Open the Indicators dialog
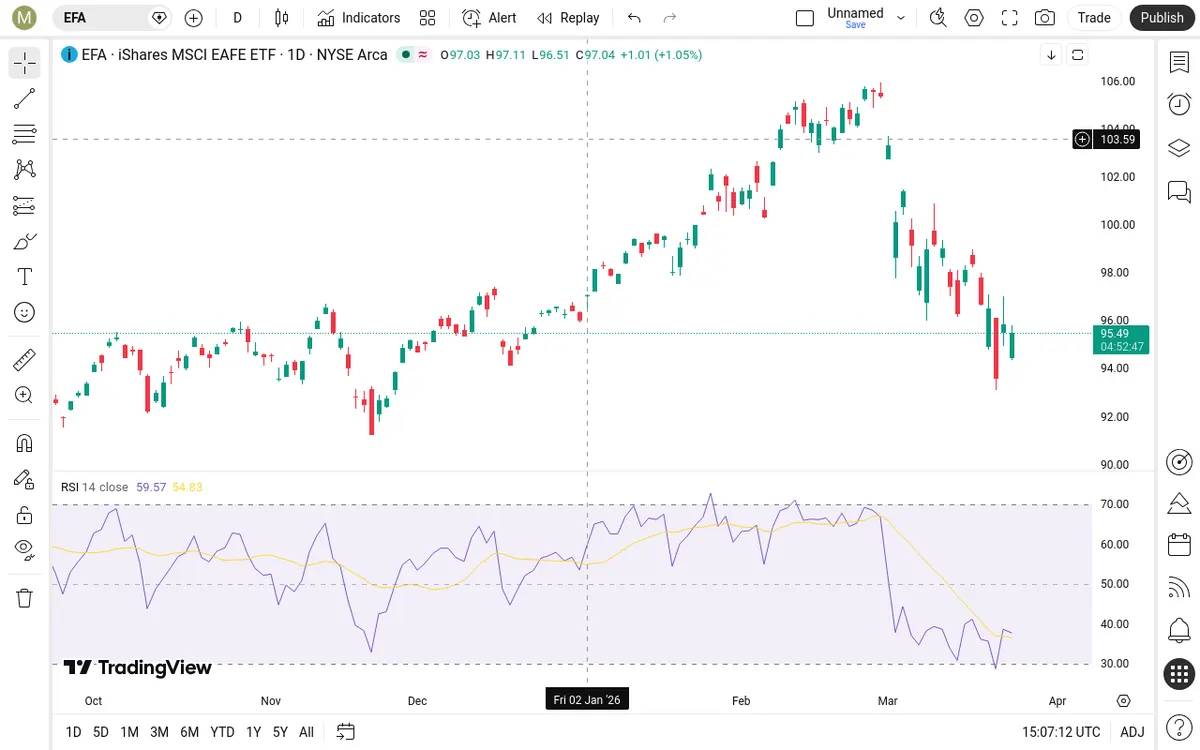 tap(359, 17)
